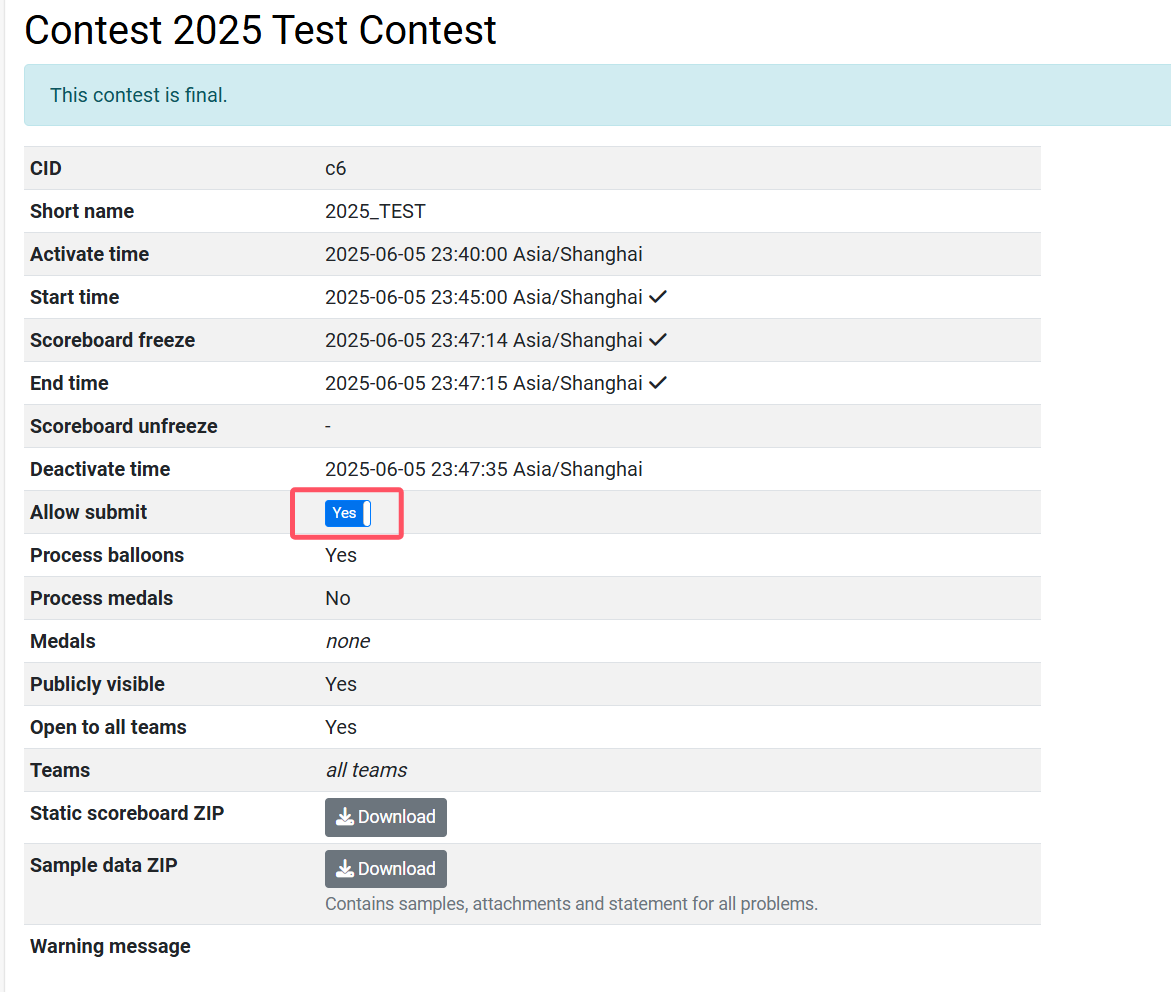This screenshot has width=1171, height=992.
Task: Click the 'This contest is final.' banner
Action: (x=597, y=95)
